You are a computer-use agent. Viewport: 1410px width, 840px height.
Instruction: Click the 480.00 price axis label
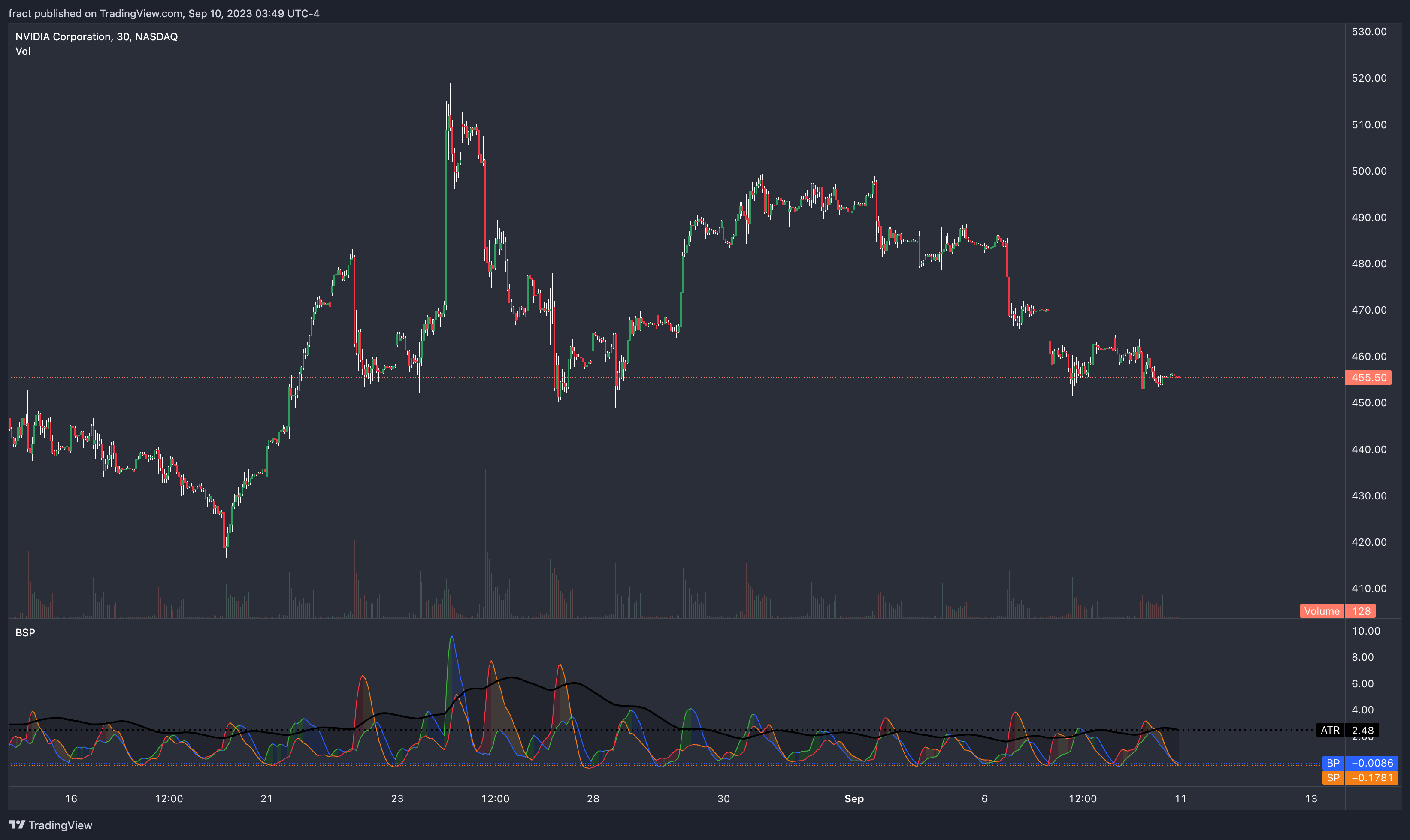coord(1369,264)
